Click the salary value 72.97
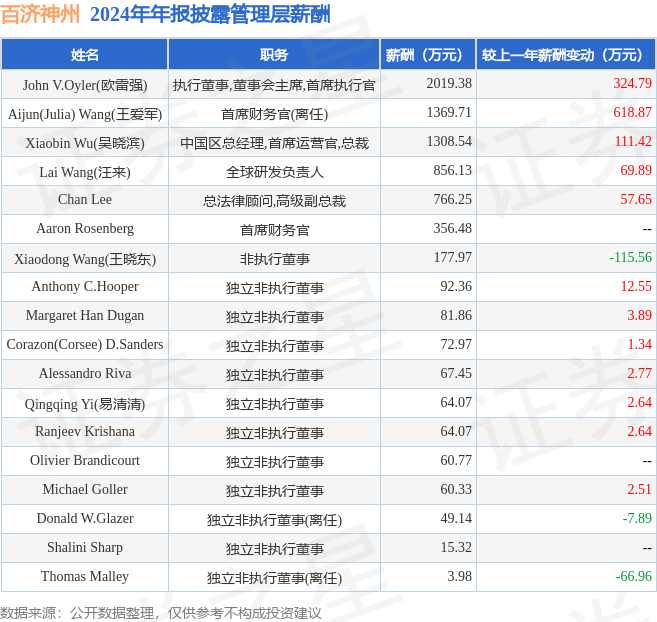 tap(456, 344)
